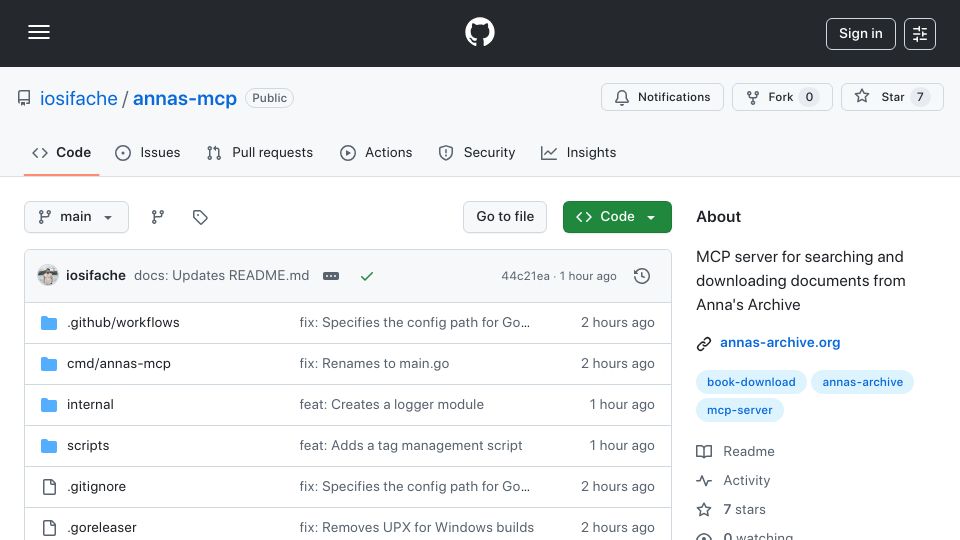
Task: View branches icon next to main
Action: [x=158, y=217]
